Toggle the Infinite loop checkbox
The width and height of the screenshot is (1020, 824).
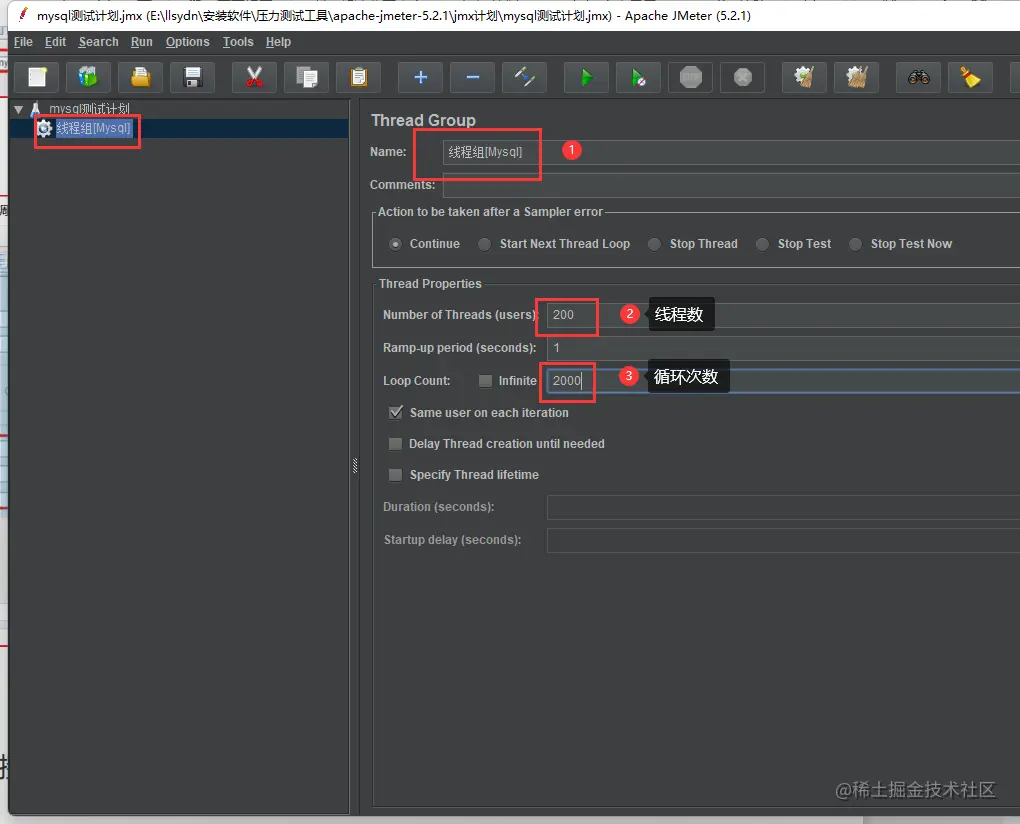click(485, 380)
